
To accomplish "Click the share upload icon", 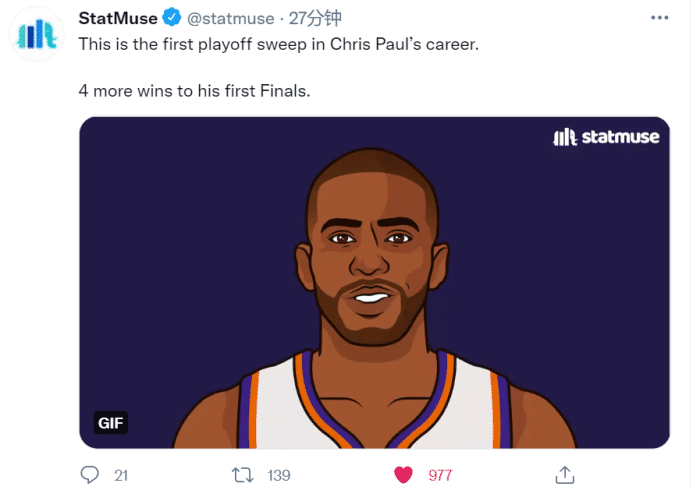I will [564, 474].
